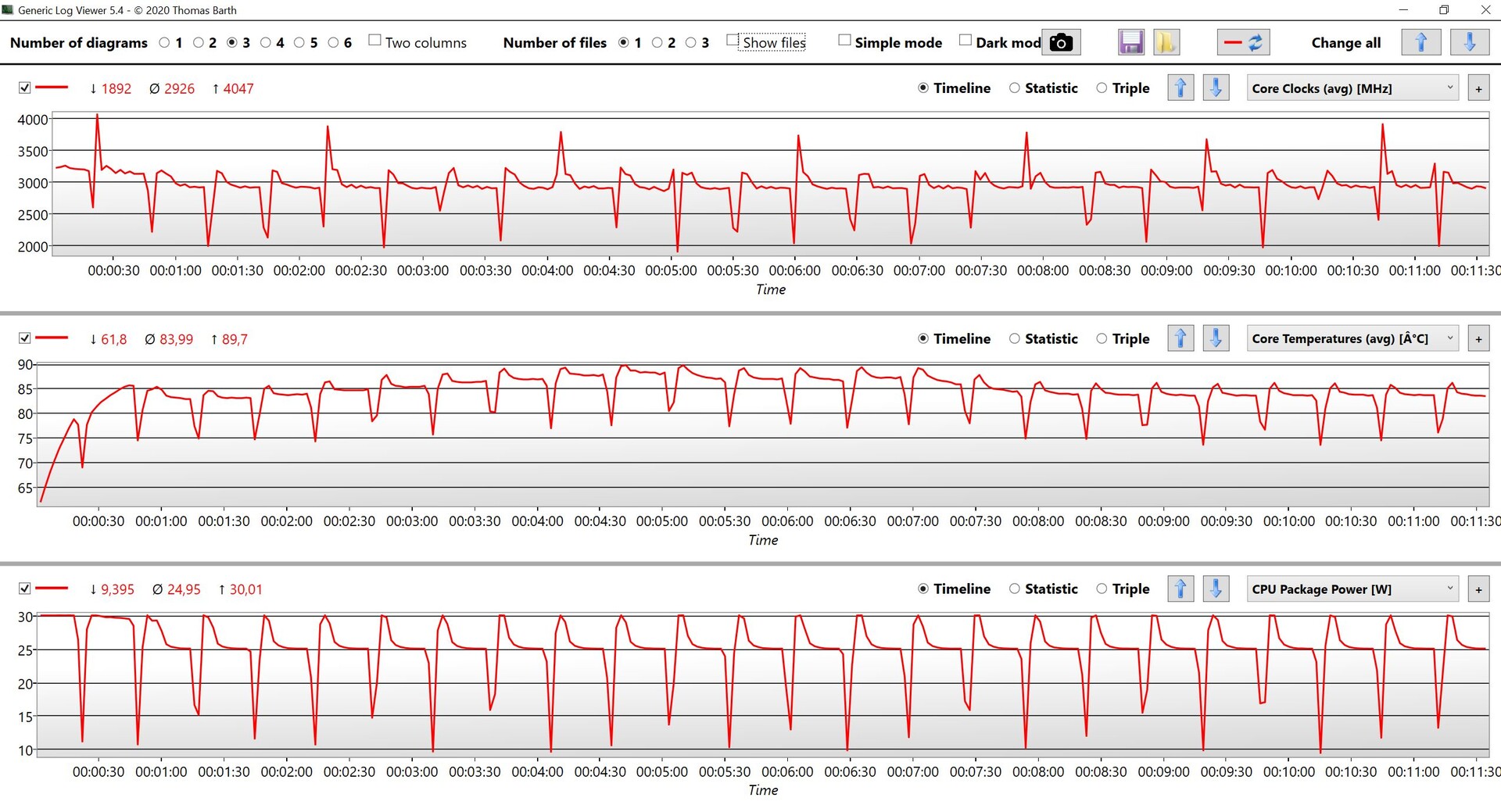1501x812 pixels.
Task: Move Core Clocks diagram up arrow
Action: coord(1180,88)
